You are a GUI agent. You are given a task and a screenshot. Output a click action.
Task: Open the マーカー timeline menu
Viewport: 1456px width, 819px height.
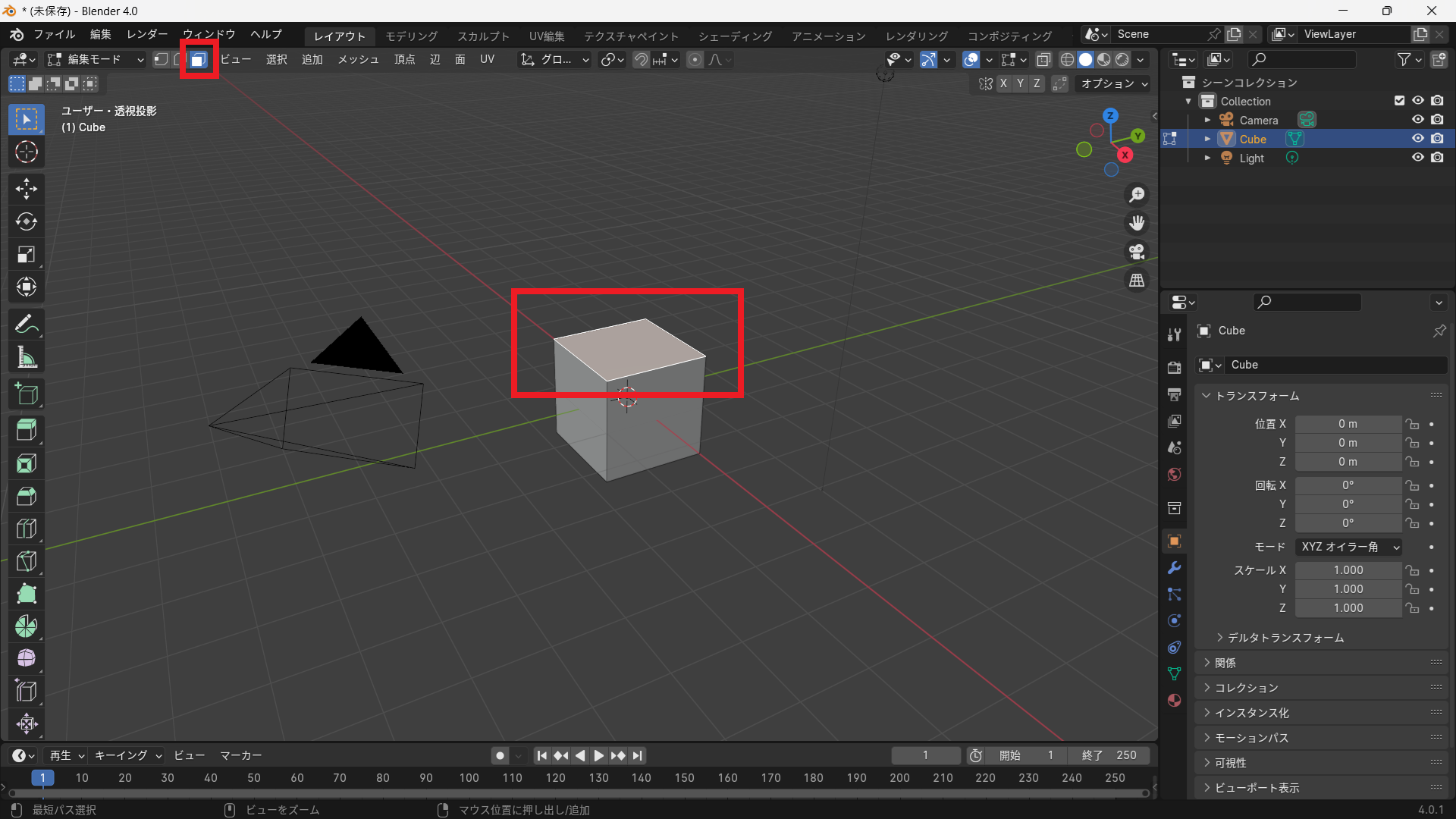coord(241,755)
